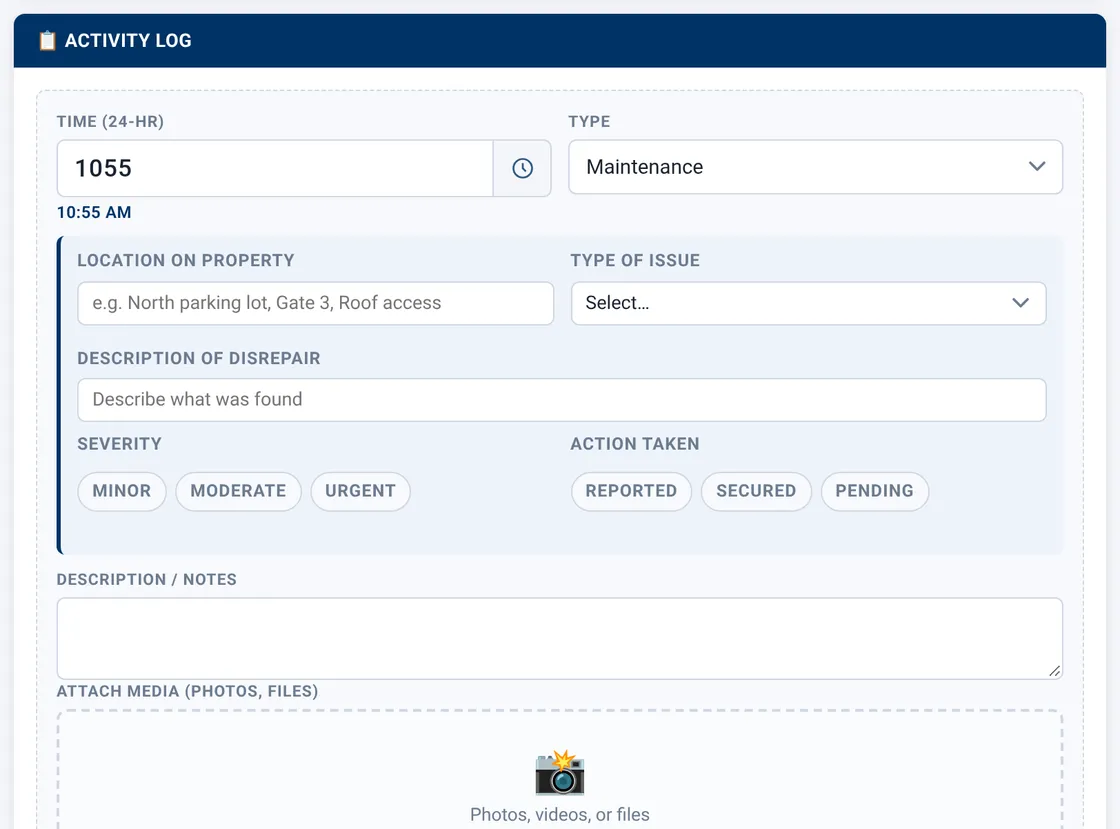Mark action taken as Reported
The image size is (1120, 829).
point(631,491)
